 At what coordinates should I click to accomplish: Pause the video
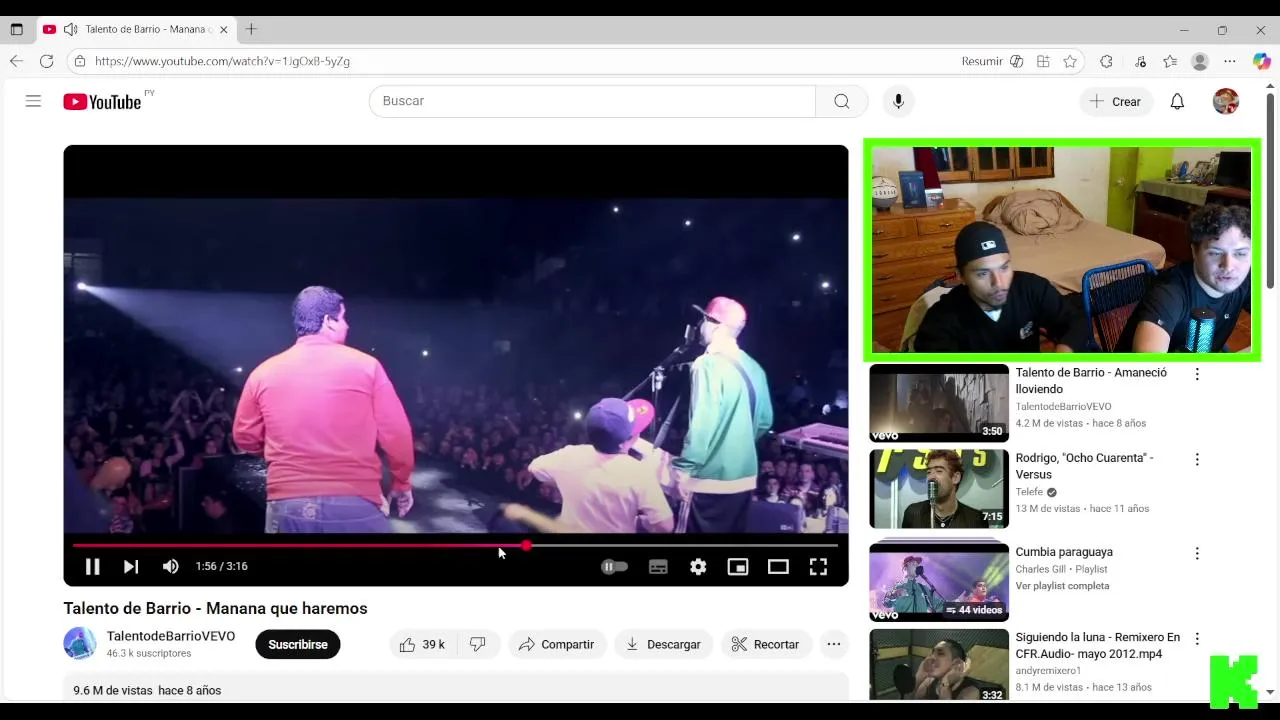tap(92, 567)
